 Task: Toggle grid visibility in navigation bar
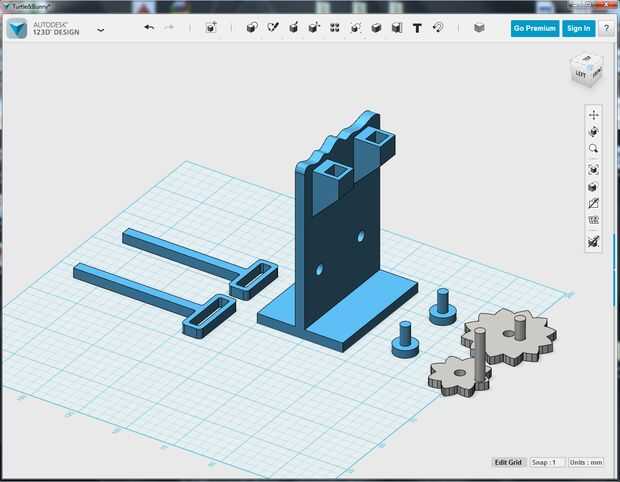coord(594,220)
